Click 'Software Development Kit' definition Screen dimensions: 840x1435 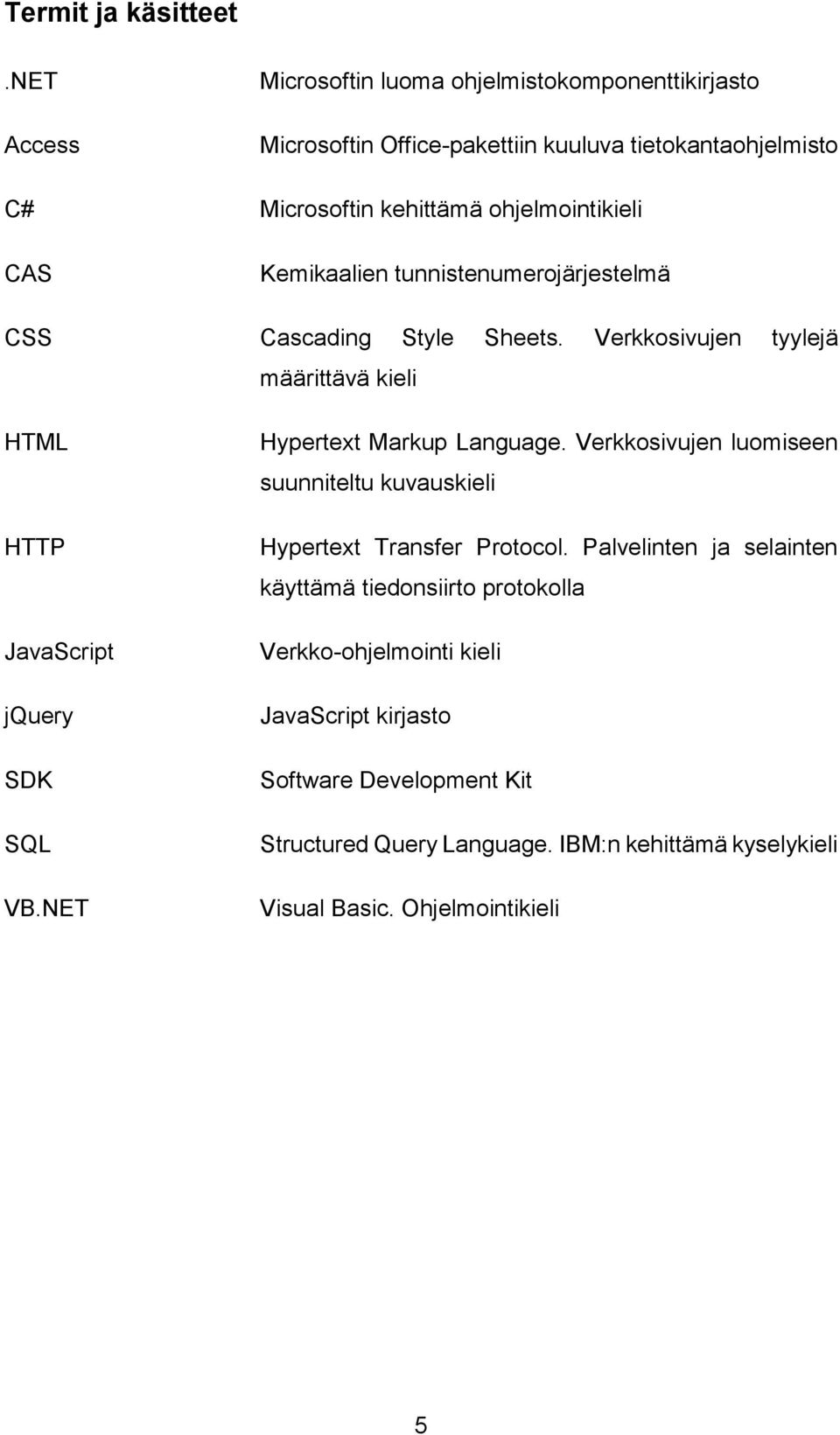pos(395,780)
